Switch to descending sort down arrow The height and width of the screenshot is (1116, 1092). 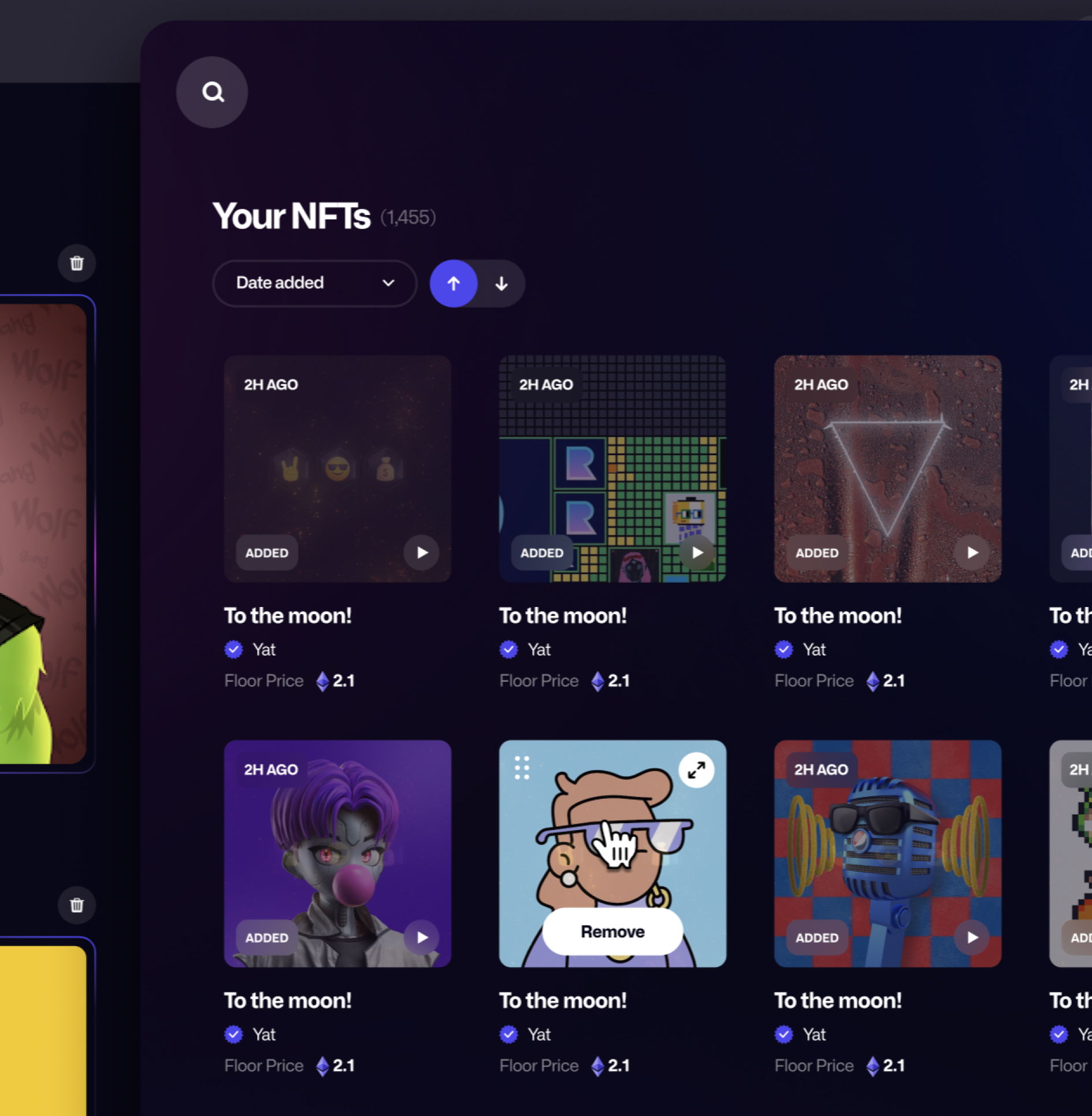tap(501, 284)
